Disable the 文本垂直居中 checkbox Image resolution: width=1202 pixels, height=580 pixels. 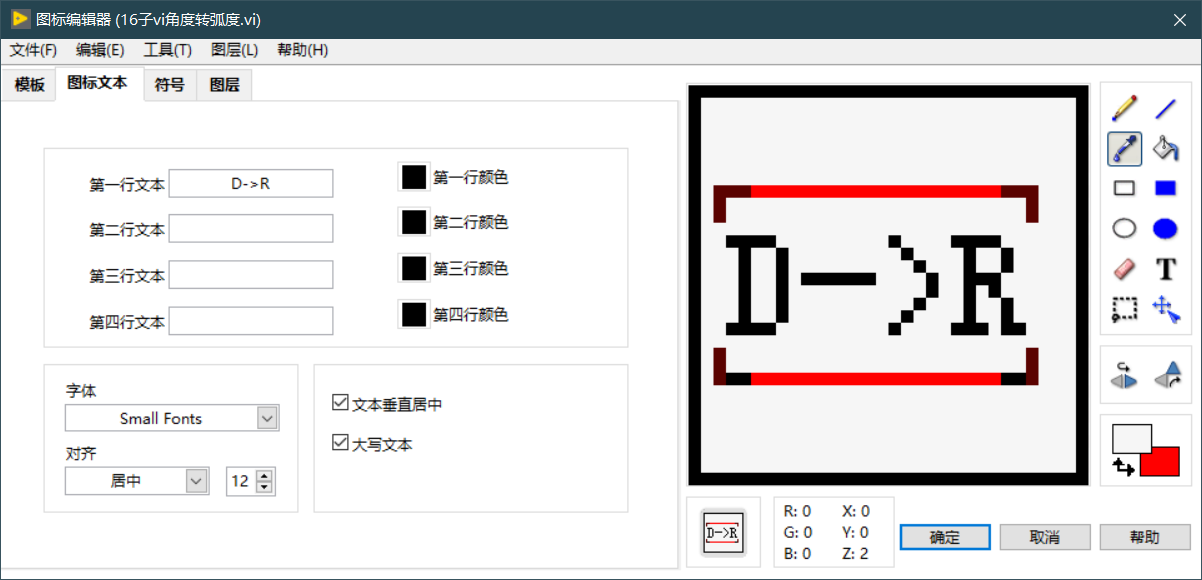tap(340, 403)
